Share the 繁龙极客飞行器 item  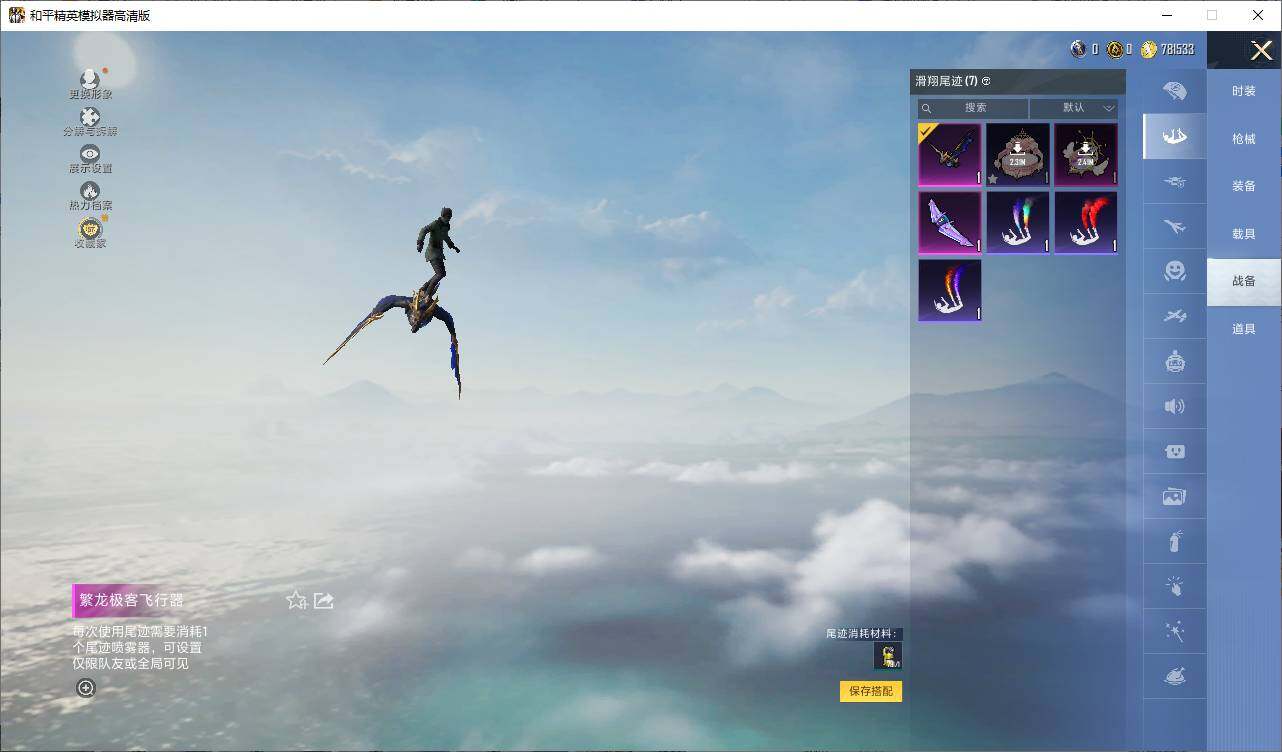click(323, 600)
